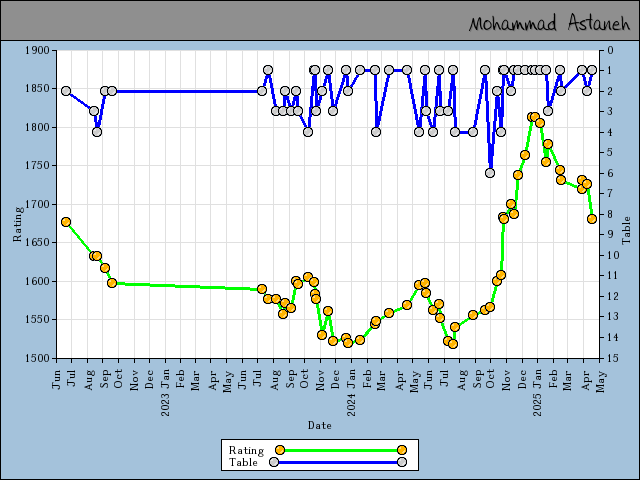Select the orange rating point near 1765 in December 2024

pyautogui.click(x=525, y=155)
